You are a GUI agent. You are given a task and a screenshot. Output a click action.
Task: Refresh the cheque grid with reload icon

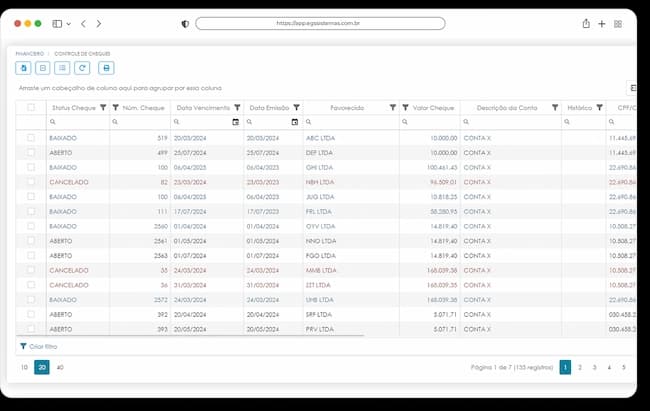(x=82, y=68)
